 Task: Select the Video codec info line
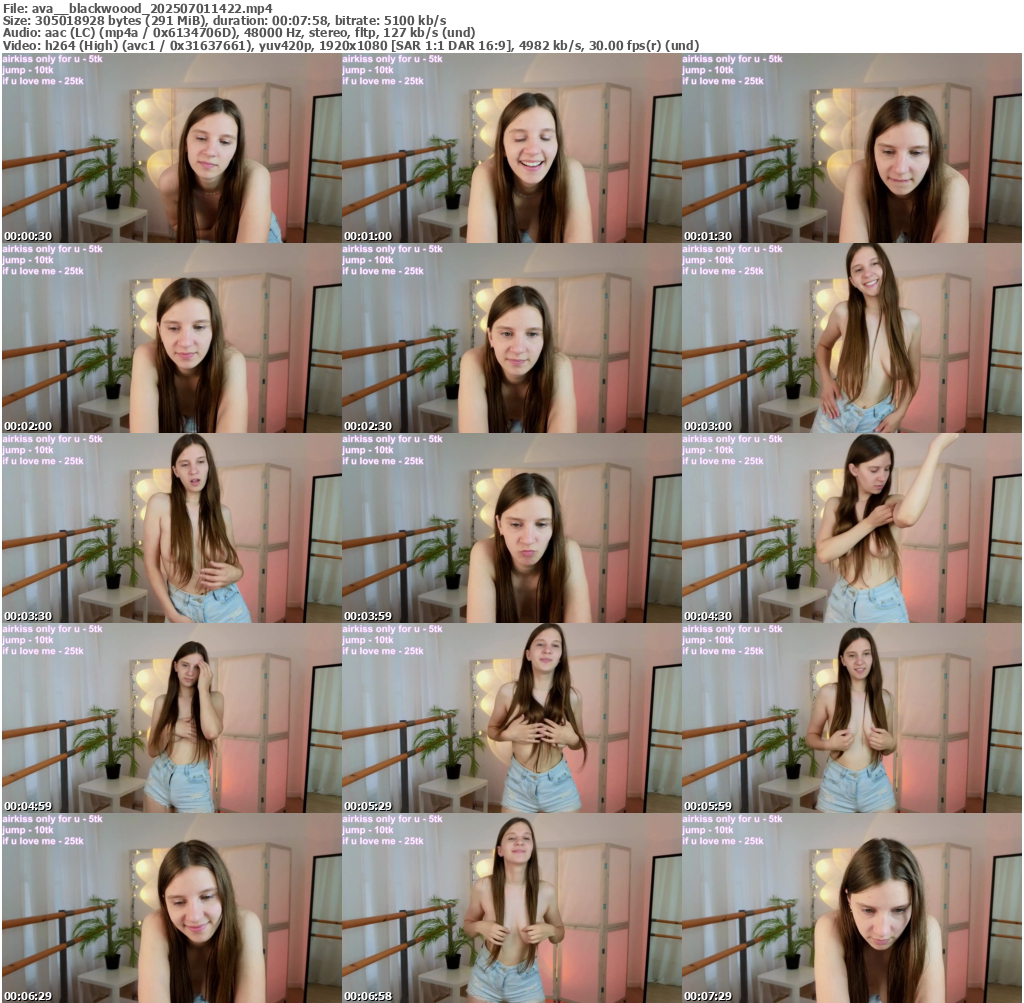tap(350, 45)
